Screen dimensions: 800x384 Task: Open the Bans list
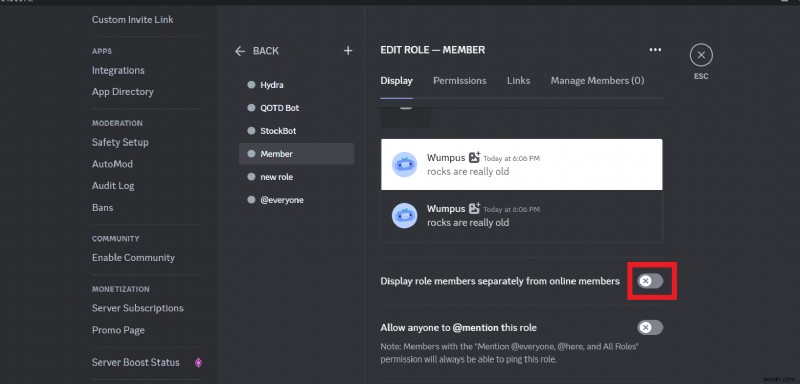103,208
